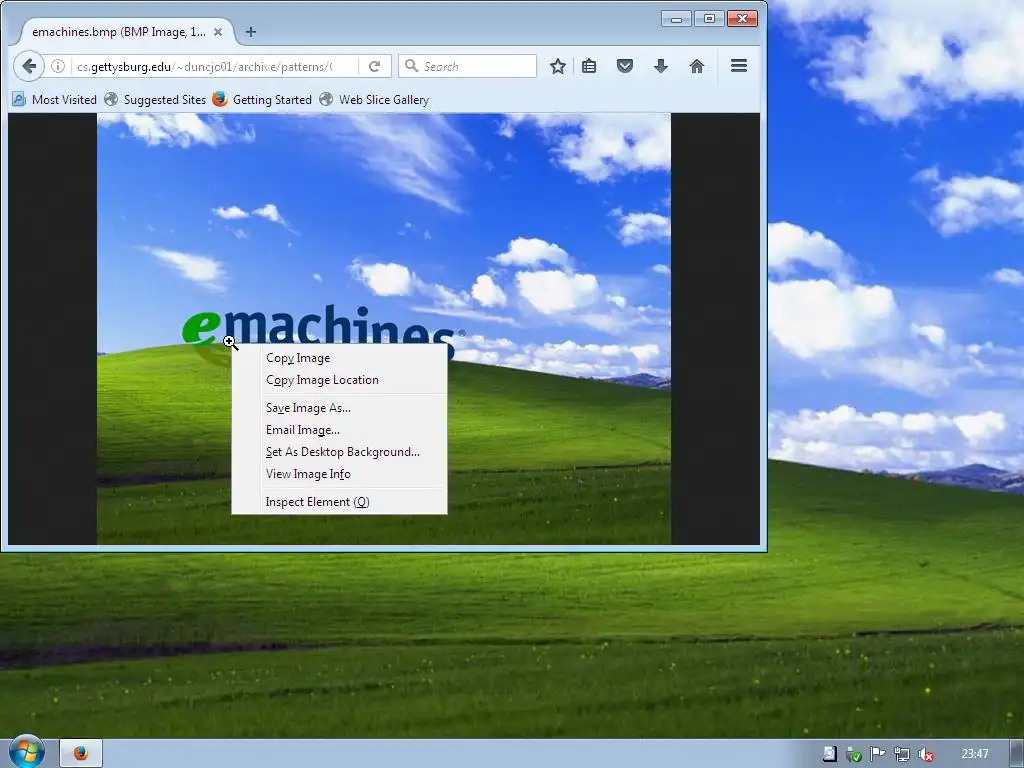Open Action Center flag icon
Screen dimensions: 1024x768
878,754
